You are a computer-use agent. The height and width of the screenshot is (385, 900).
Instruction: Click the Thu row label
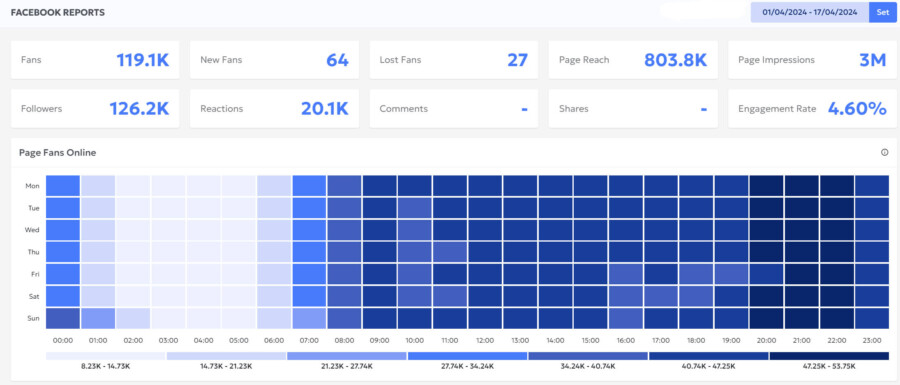tap(33, 252)
